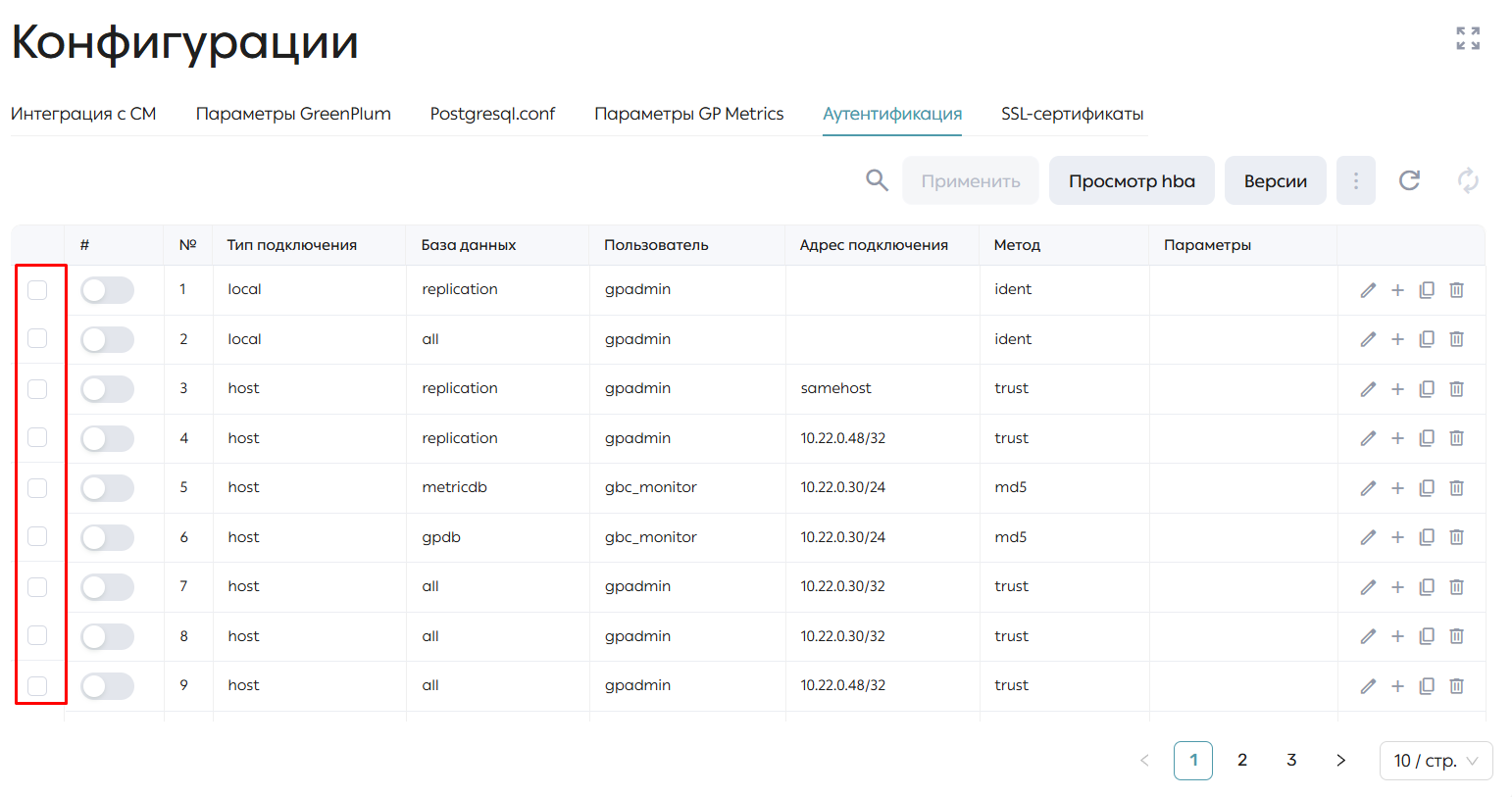Enable the toggle switch for row 2
Screen dimensions: 1512x797
[x=107, y=339]
